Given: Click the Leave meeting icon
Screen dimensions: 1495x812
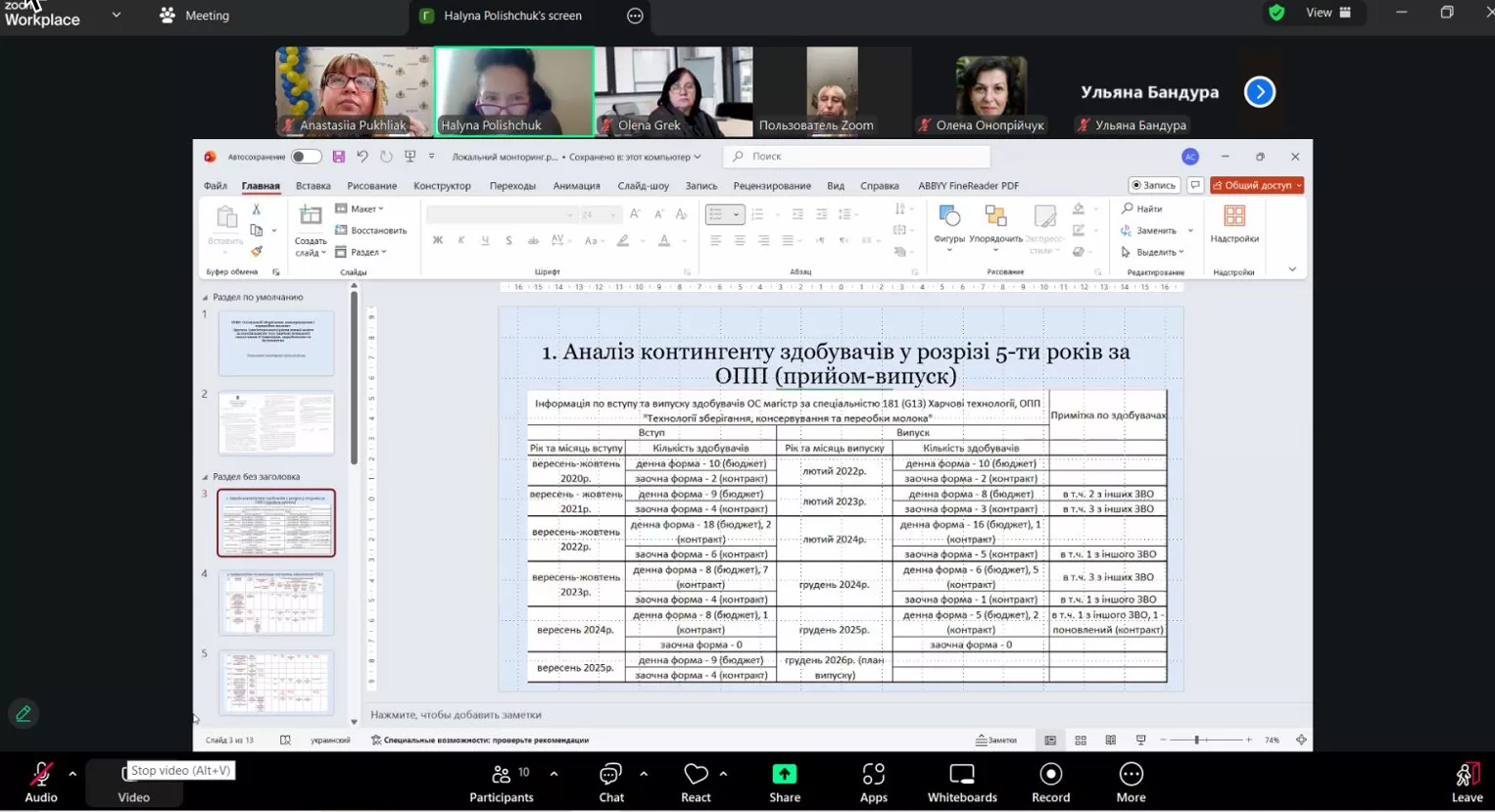Looking at the screenshot, I should coord(1466,775).
